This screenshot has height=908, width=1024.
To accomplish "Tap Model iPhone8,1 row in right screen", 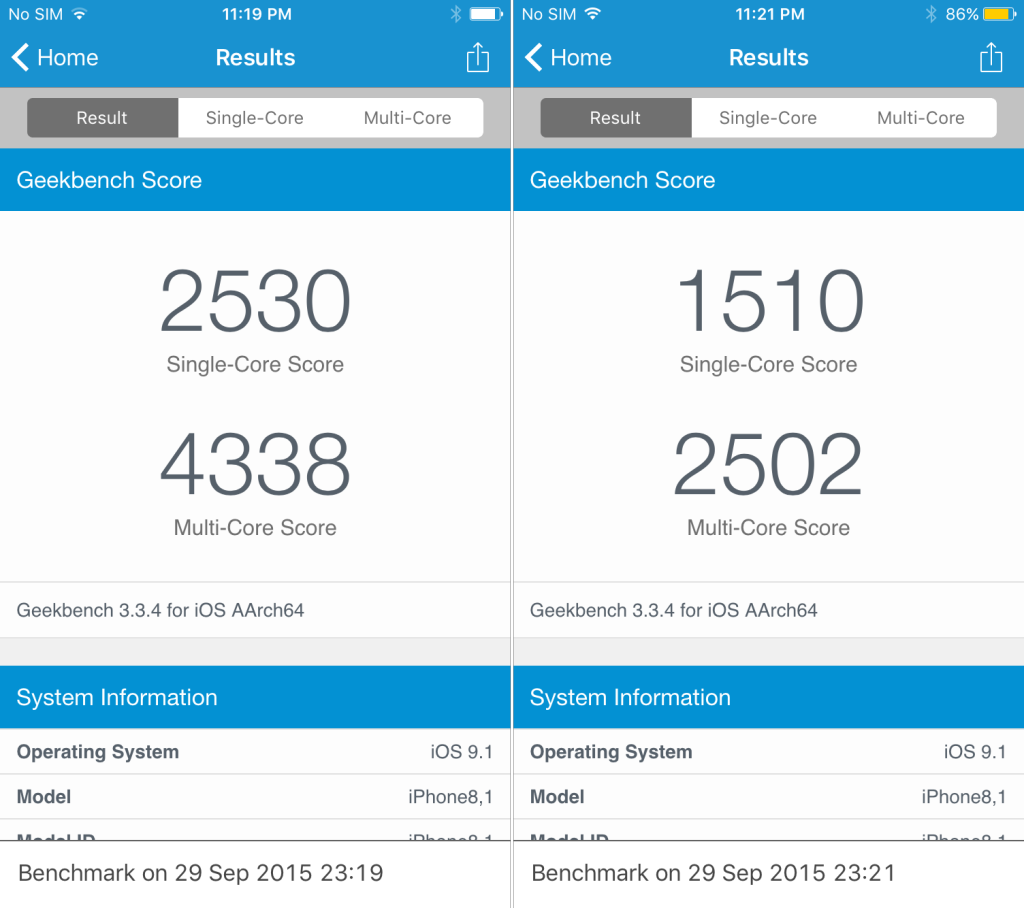I will coord(769,797).
